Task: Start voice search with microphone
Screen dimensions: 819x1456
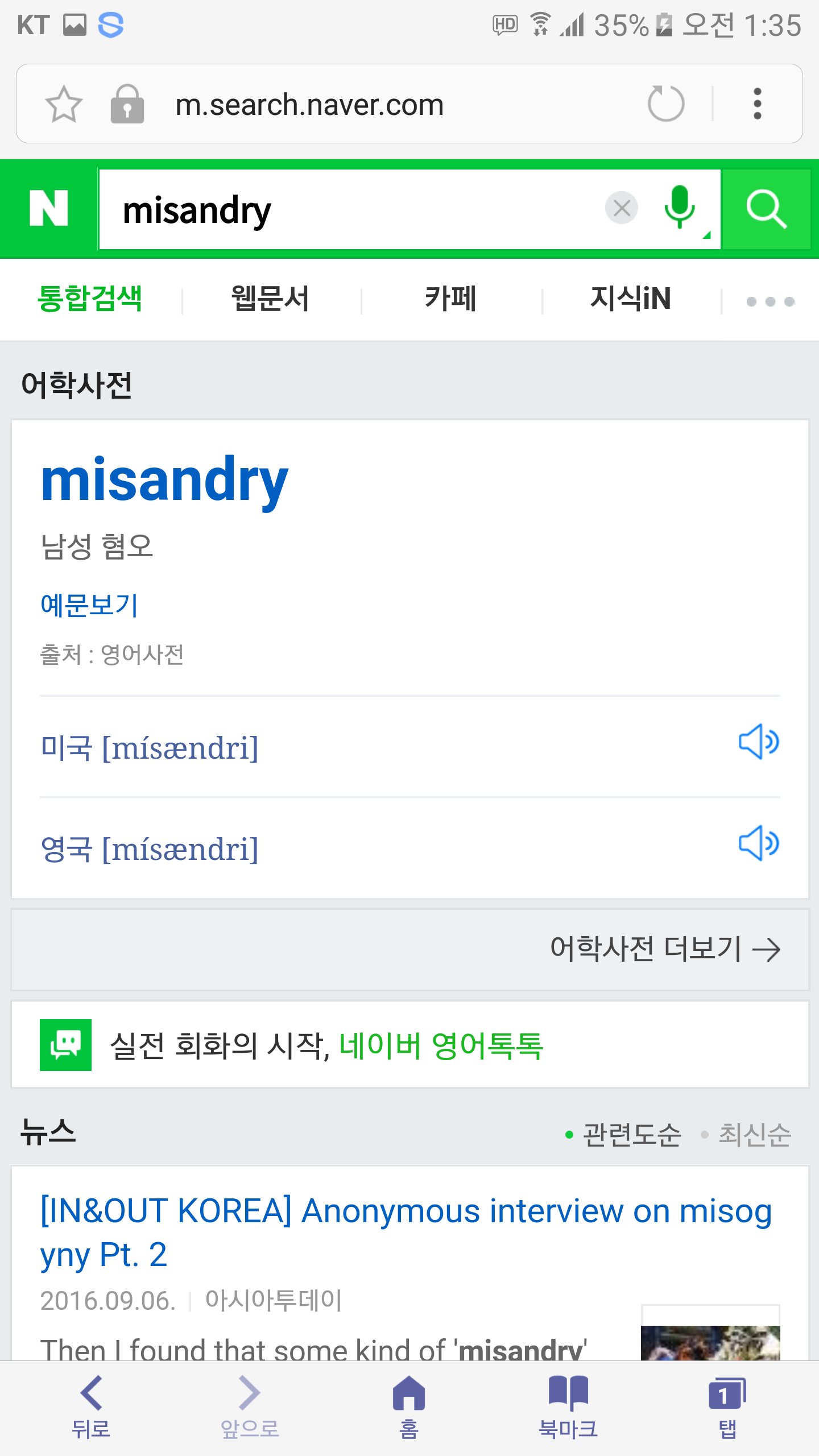Action: coord(680,208)
